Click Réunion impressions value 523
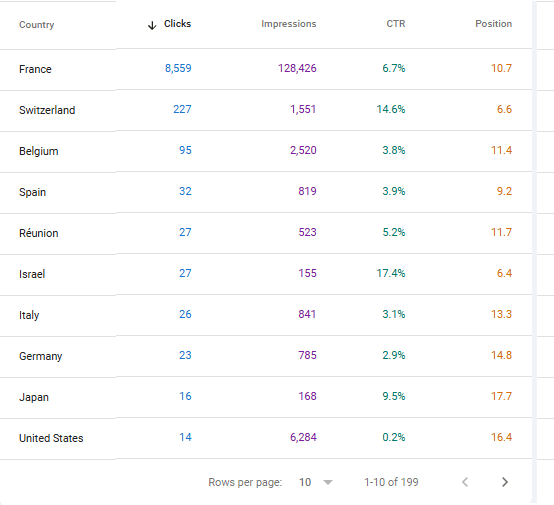Viewport: 554px width, 505px height. [x=307, y=232]
